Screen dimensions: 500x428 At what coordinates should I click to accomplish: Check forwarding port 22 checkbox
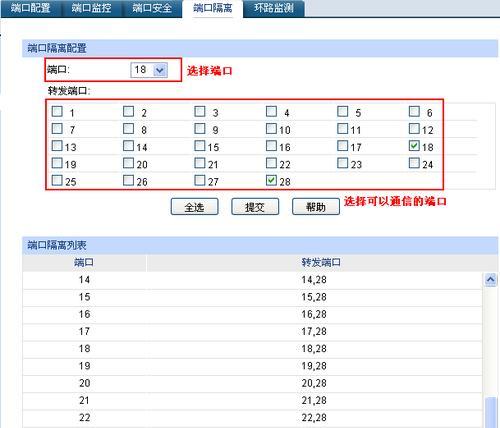pyautogui.click(x=272, y=163)
